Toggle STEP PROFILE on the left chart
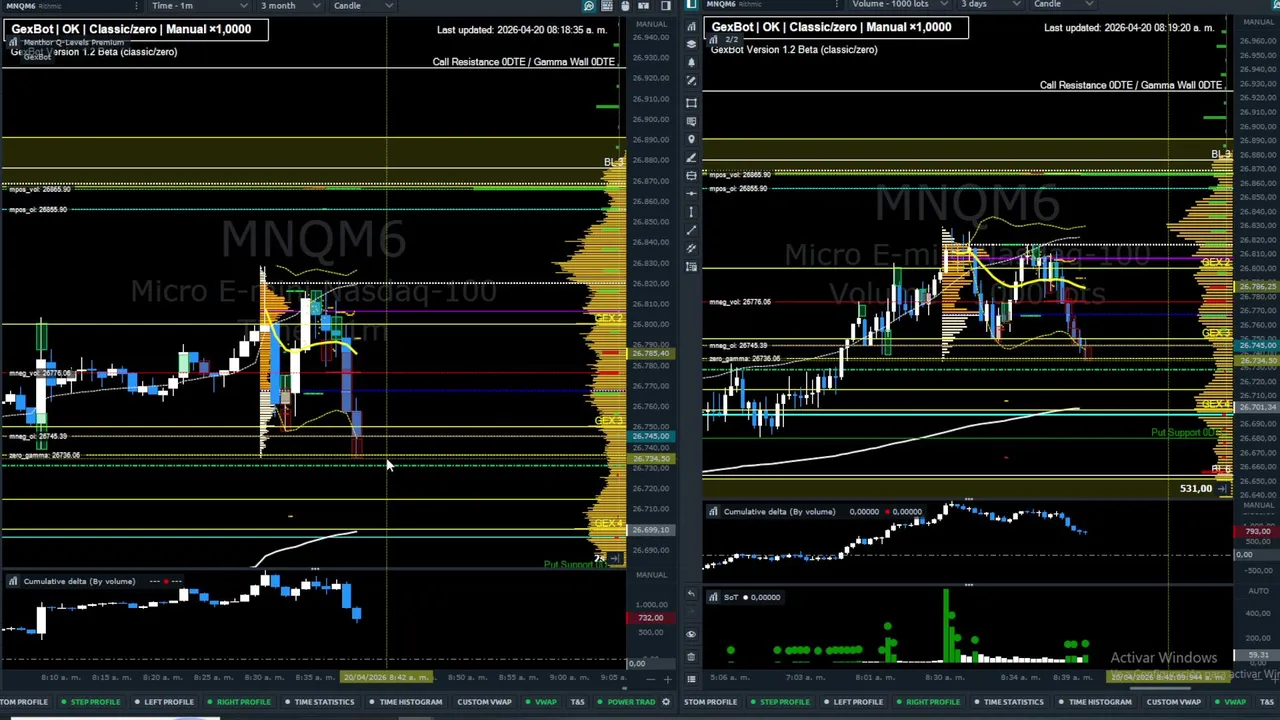 [90, 702]
